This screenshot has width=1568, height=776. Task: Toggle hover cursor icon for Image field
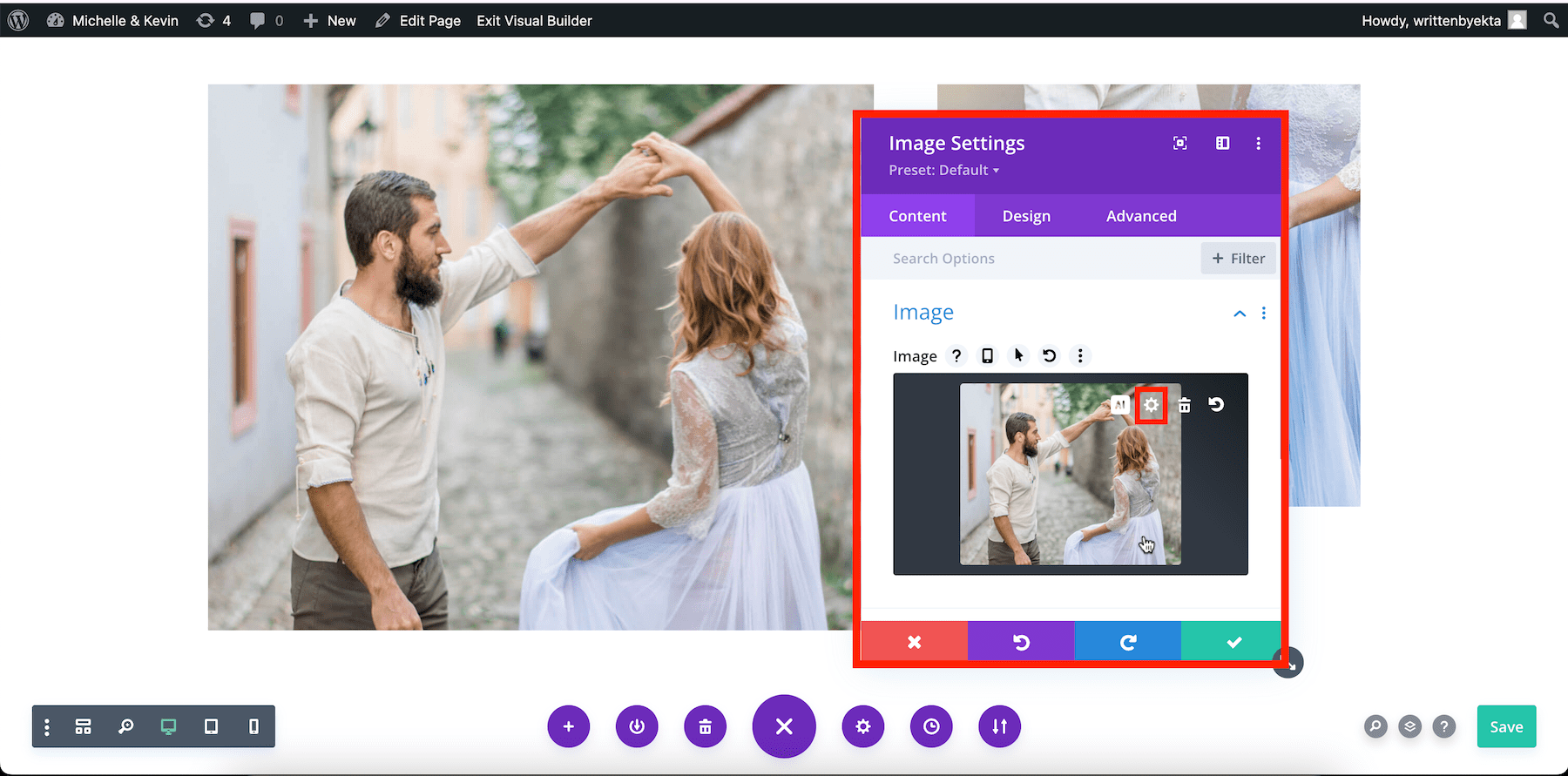click(x=1018, y=355)
